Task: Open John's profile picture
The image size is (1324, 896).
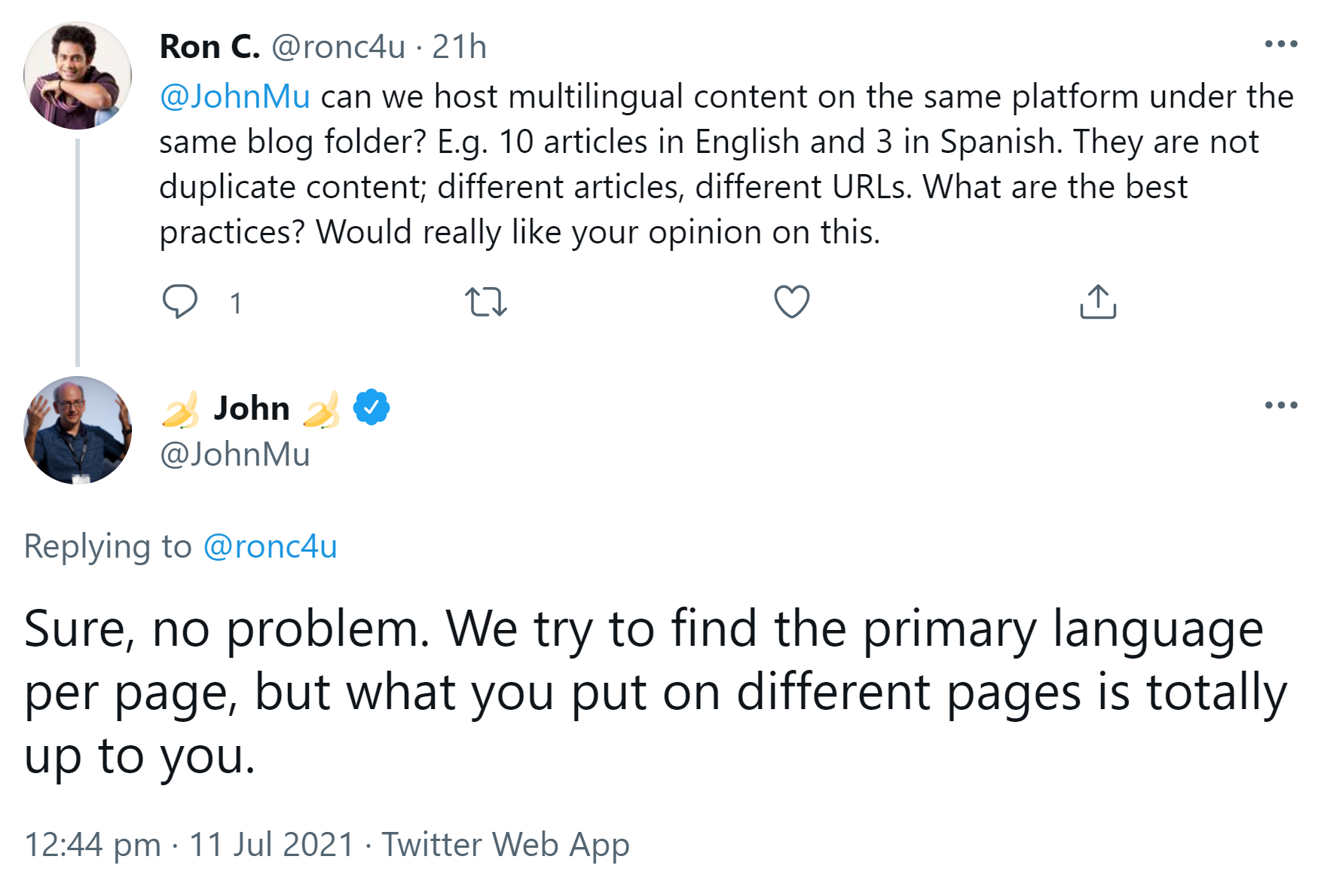Action: point(78,430)
